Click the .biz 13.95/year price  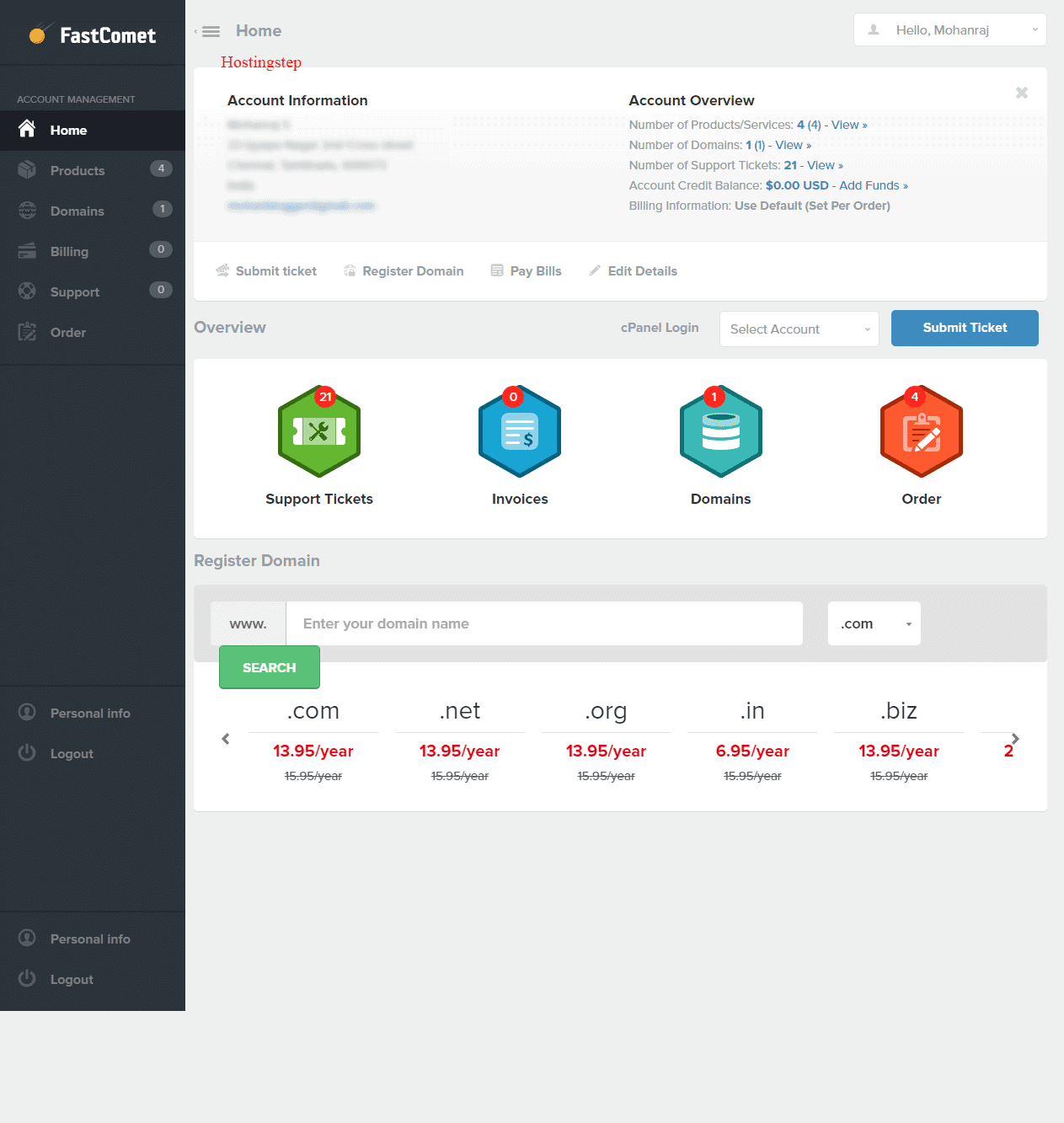(899, 751)
